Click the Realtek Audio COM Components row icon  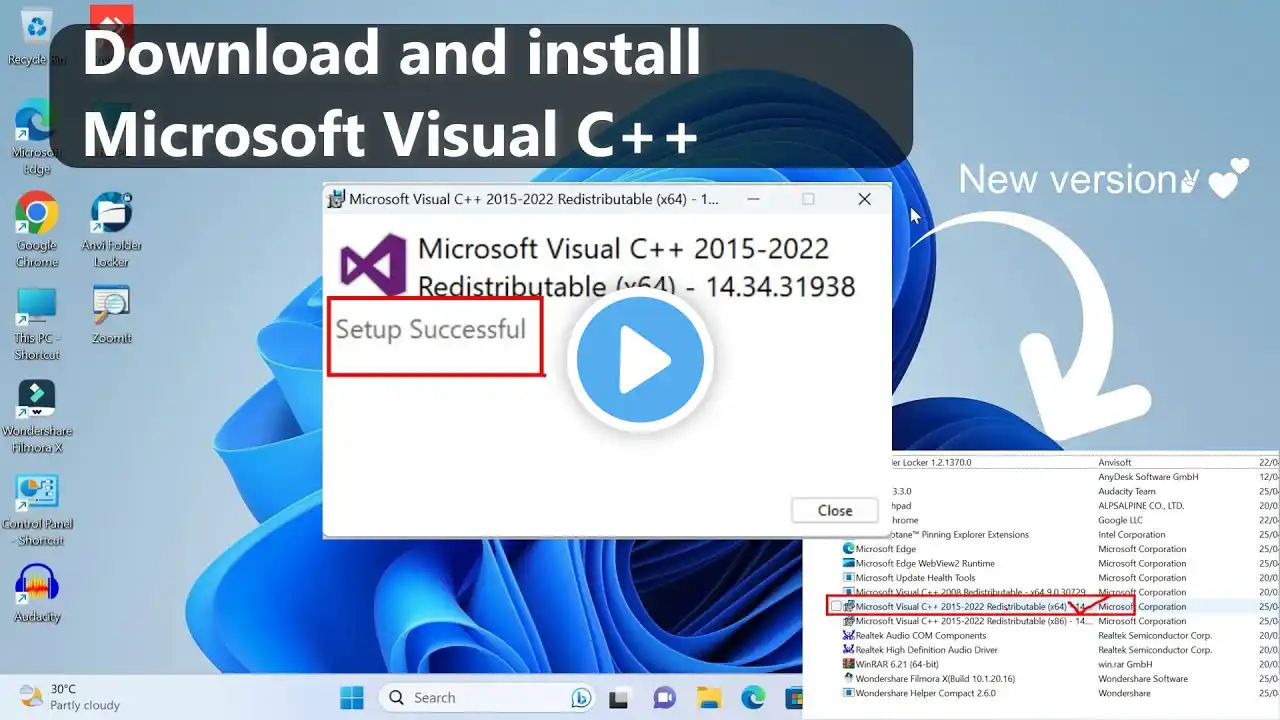[x=849, y=635]
